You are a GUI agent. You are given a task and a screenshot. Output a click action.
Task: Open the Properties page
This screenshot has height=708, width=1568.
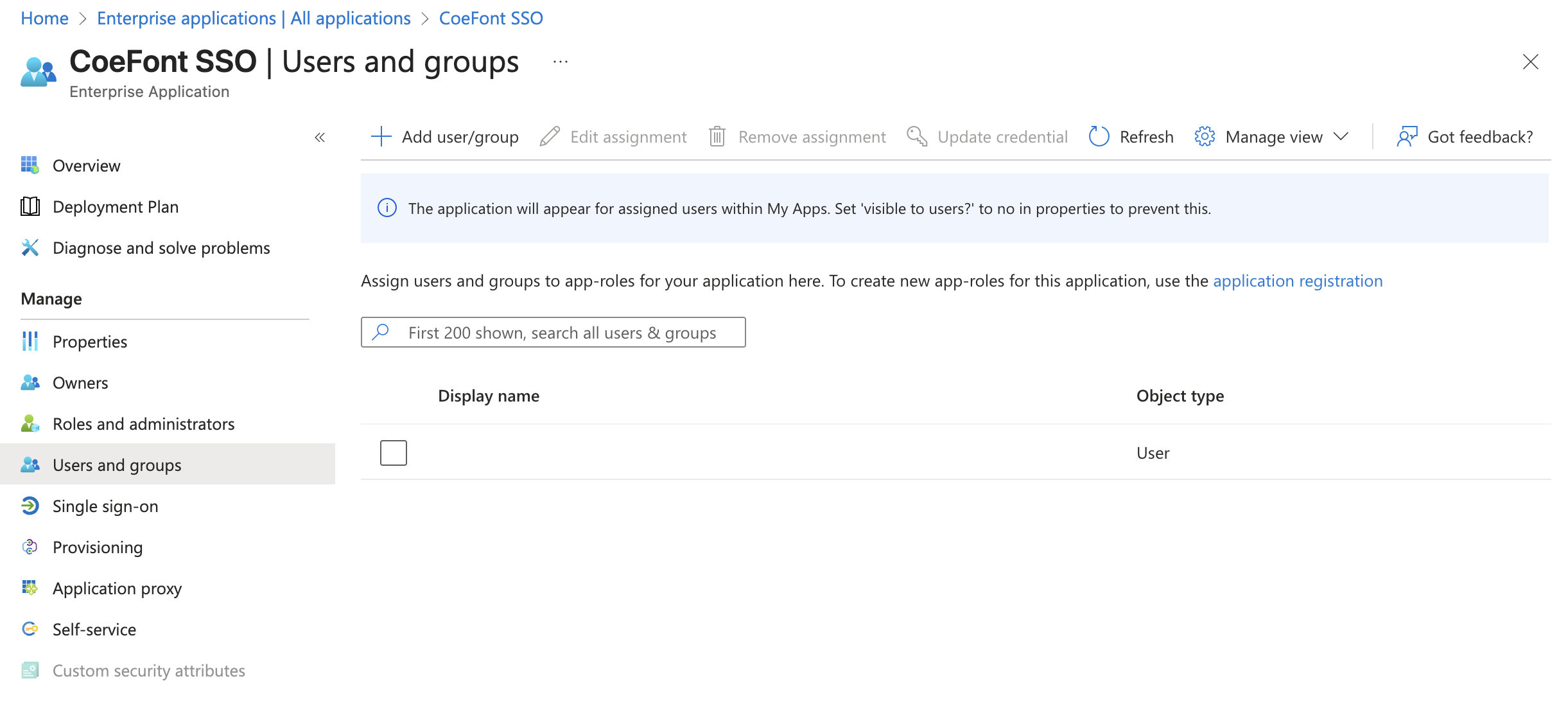pyautogui.click(x=90, y=342)
